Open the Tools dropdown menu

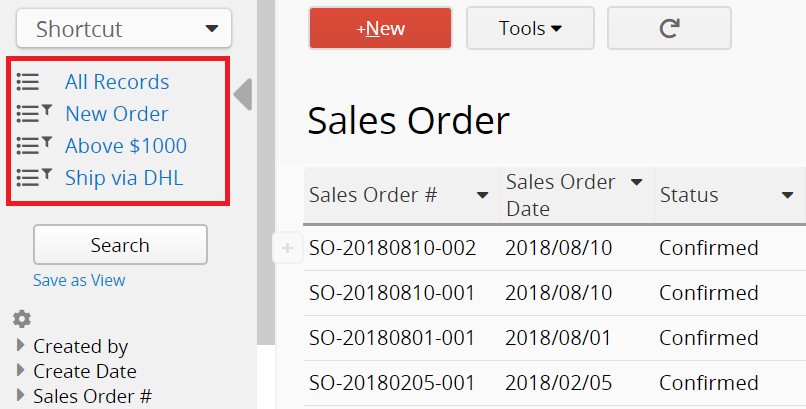pyautogui.click(x=530, y=28)
